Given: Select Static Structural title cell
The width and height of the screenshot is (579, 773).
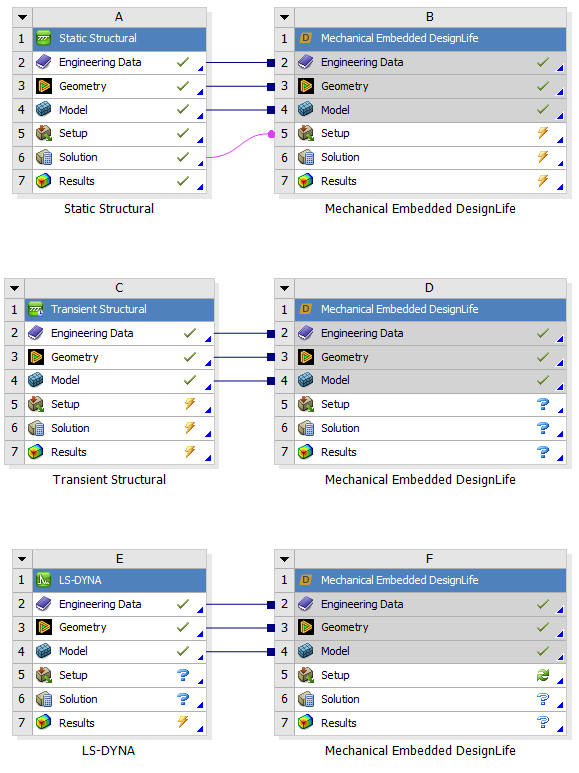Looking at the screenshot, I should (119, 38).
